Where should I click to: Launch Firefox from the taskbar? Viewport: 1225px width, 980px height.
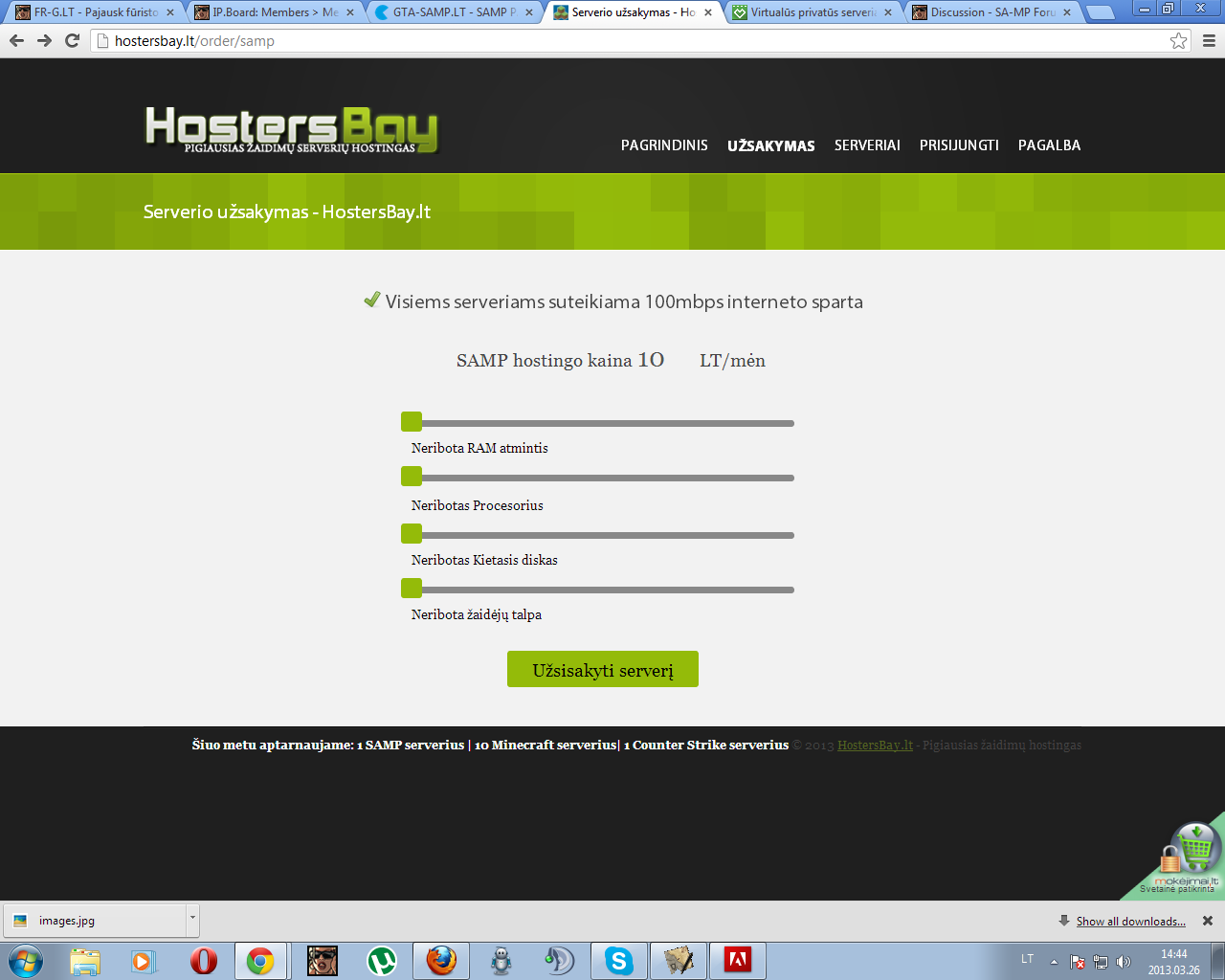pyautogui.click(x=441, y=960)
